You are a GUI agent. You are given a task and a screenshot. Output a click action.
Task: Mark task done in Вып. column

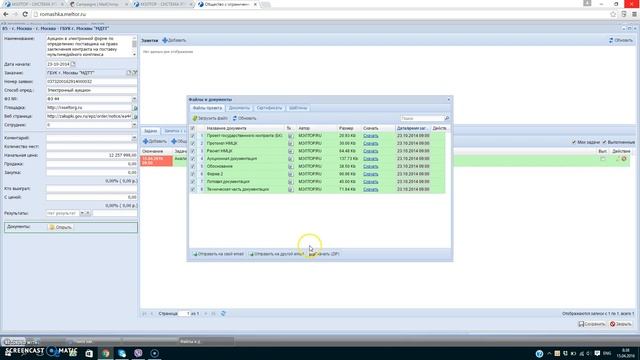click(x=603, y=159)
